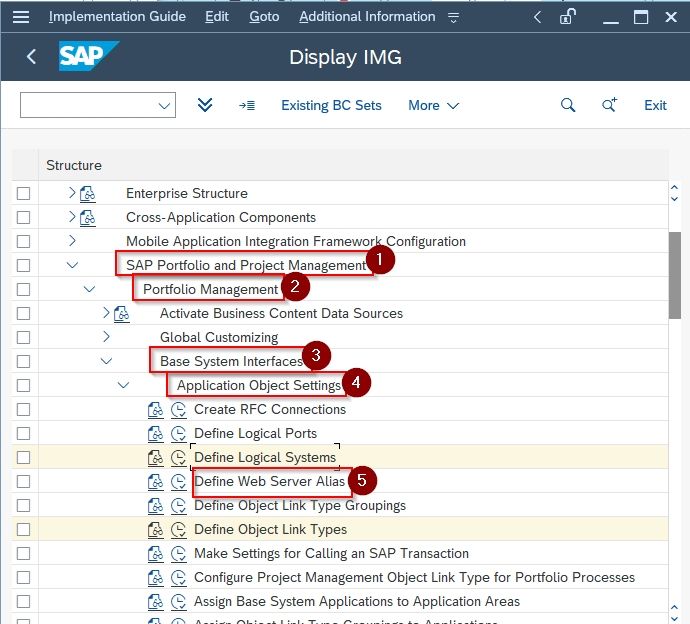Open the More dropdown menu
The height and width of the screenshot is (624, 690).
433,105
